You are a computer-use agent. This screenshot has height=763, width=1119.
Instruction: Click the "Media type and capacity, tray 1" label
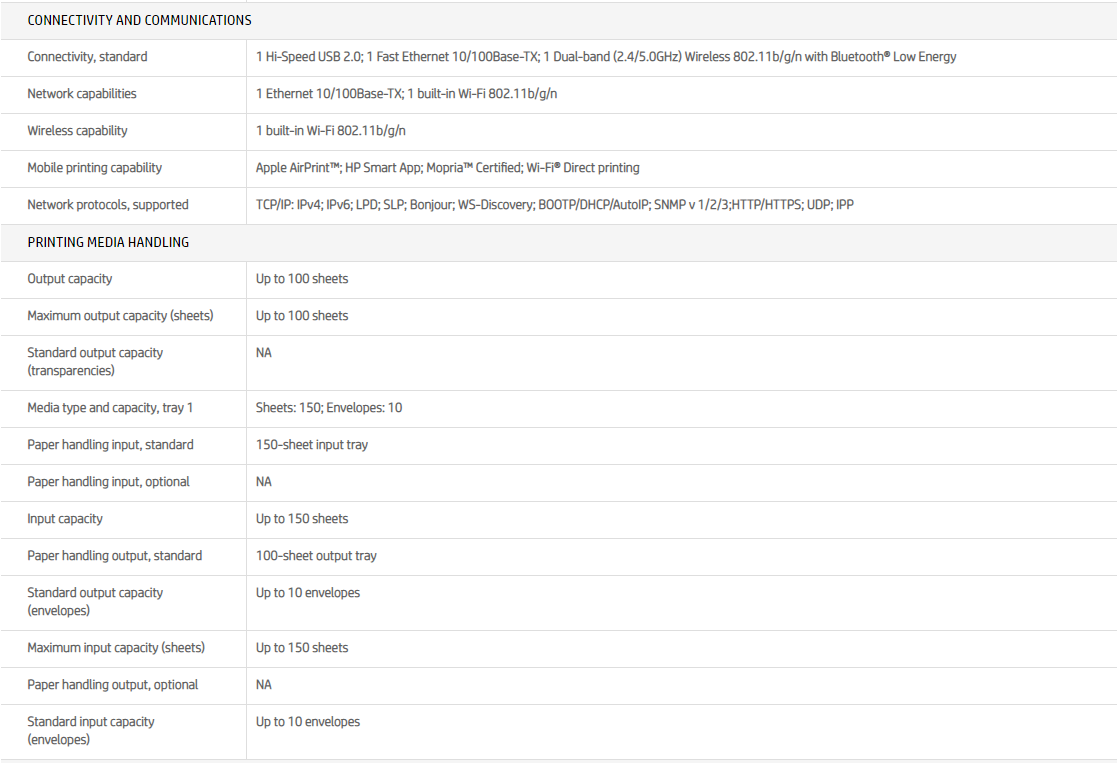point(110,408)
